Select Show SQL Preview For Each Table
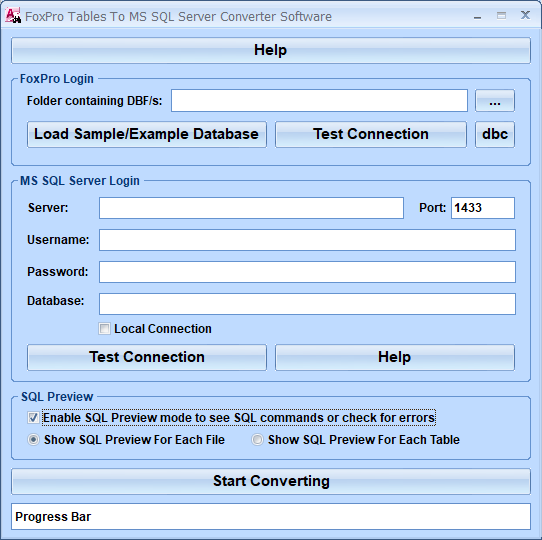The height and width of the screenshot is (540, 542). tap(257, 440)
